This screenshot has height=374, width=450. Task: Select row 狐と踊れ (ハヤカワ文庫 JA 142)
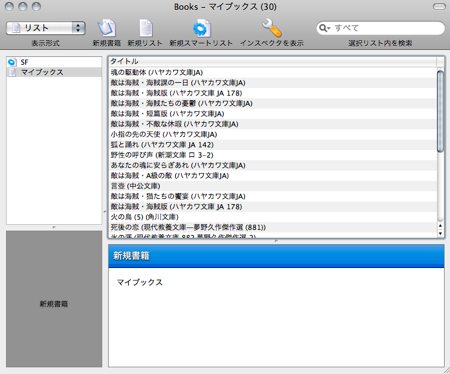[272, 145]
